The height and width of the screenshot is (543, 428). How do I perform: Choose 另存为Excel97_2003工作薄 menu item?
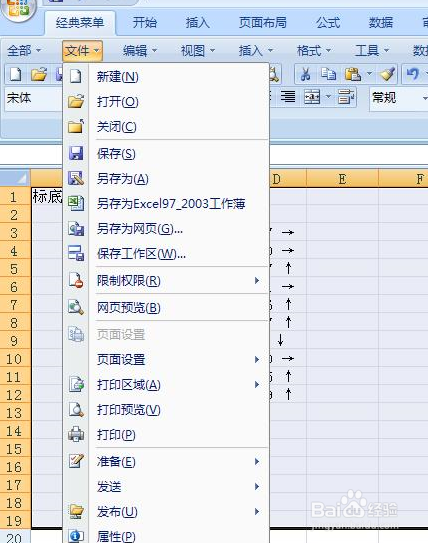pos(166,203)
